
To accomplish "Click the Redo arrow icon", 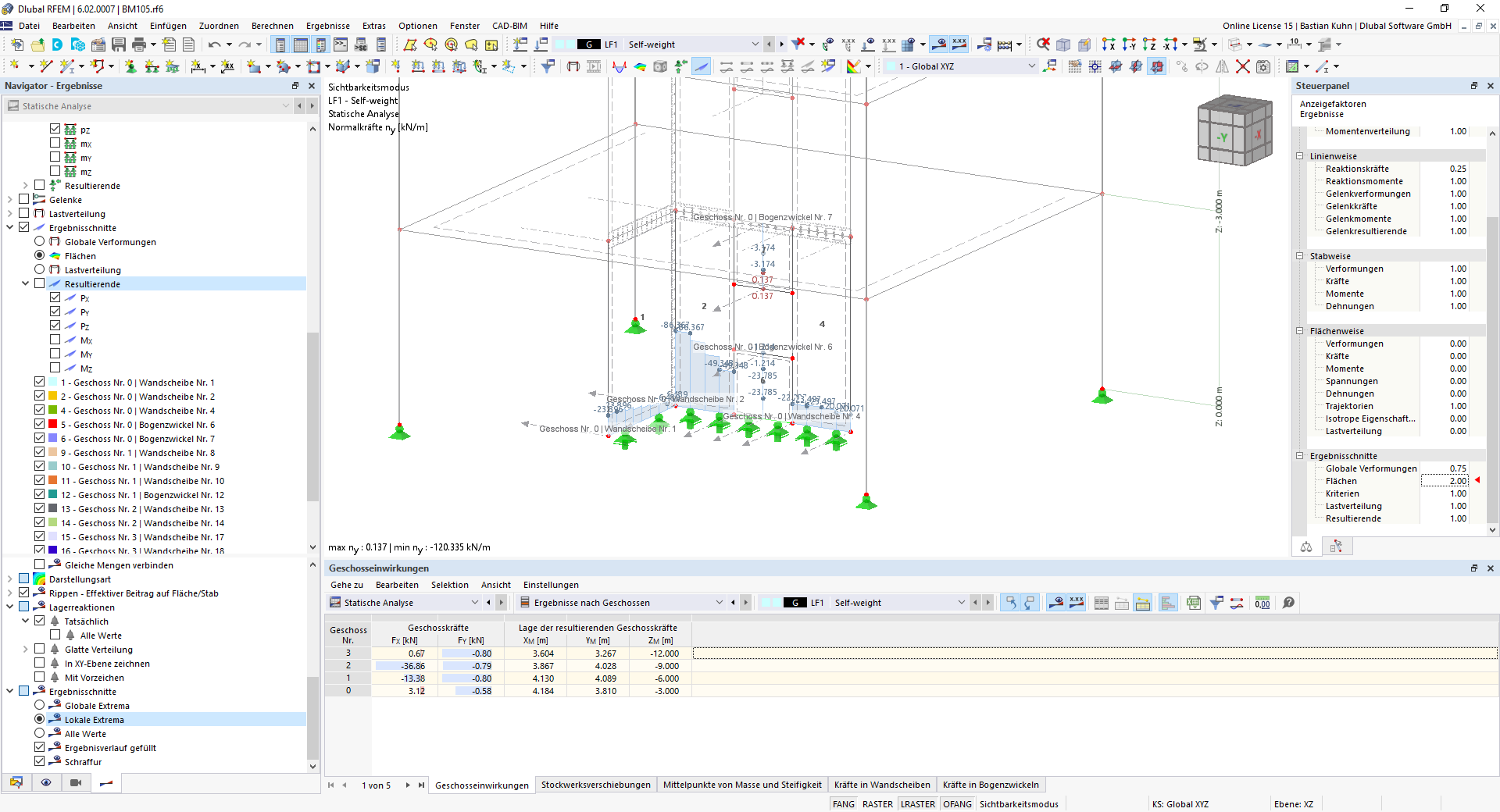I will pos(245,45).
